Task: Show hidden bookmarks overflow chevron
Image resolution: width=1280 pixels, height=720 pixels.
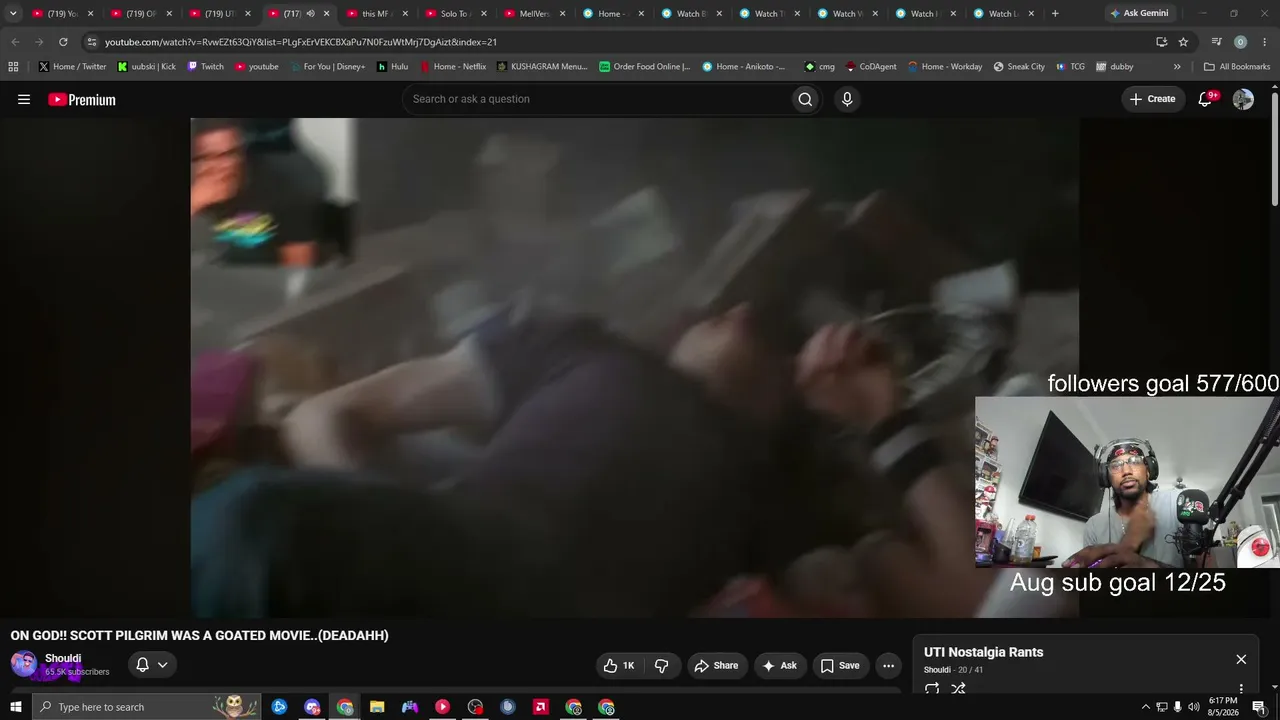Action: pyautogui.click(x=1177, y=67)
